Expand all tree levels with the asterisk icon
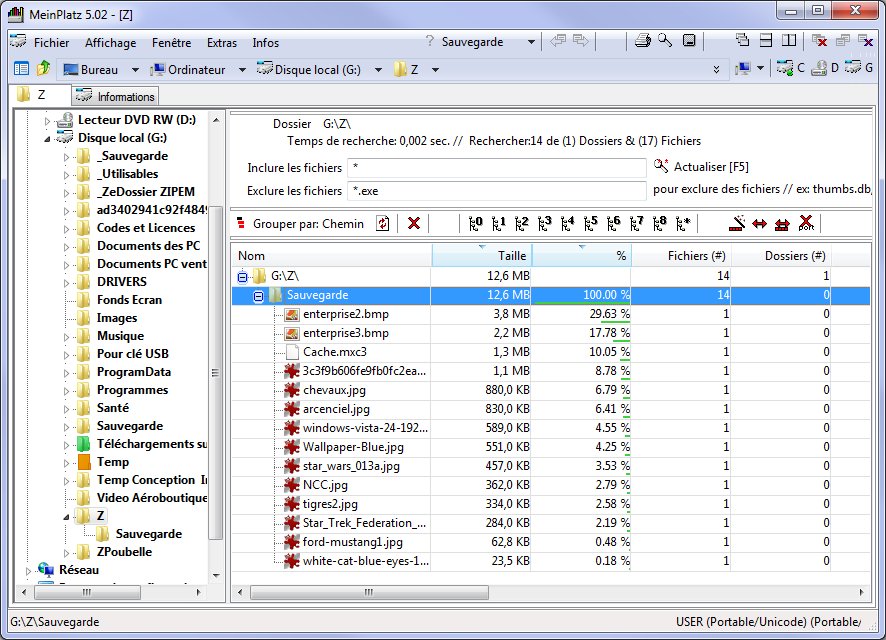 [683, 224]
